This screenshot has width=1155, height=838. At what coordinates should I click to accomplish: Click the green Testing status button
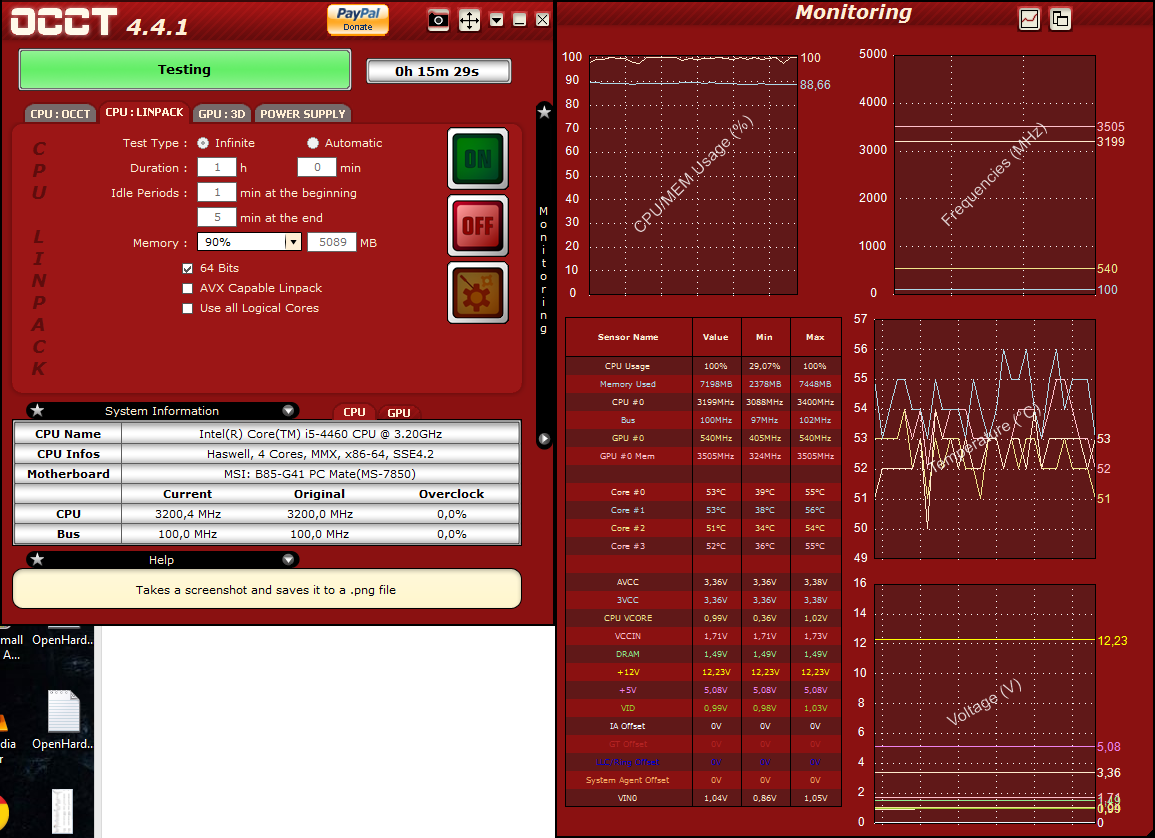click(x=184, y=70)
